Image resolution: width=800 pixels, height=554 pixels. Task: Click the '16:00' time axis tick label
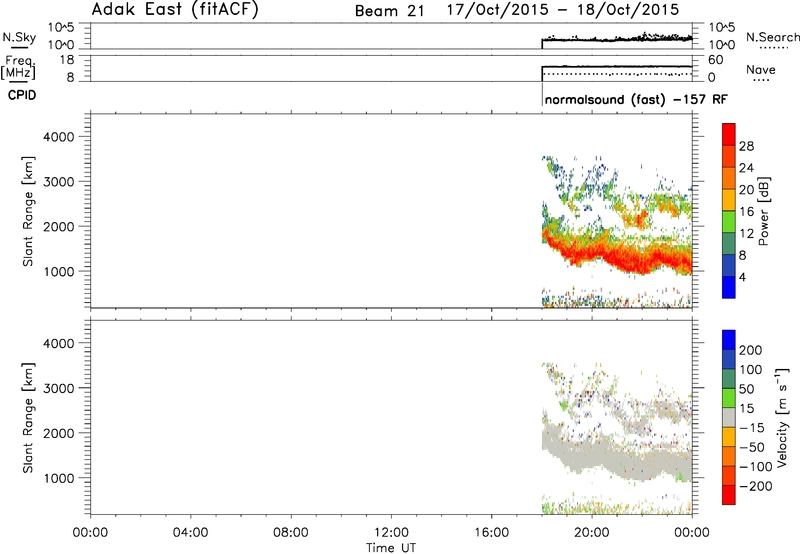[x=492, y=533]
